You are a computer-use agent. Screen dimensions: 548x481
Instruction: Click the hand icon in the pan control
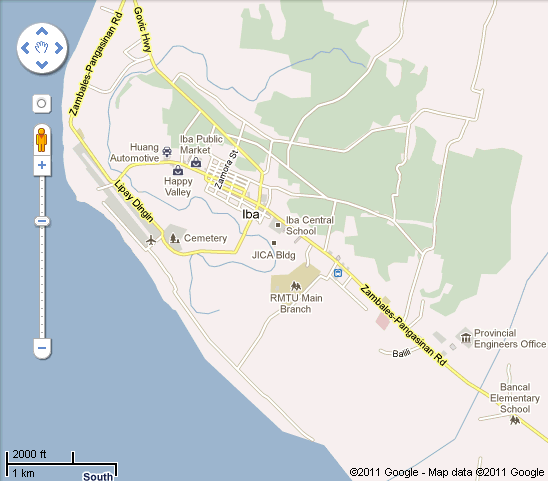42,48
